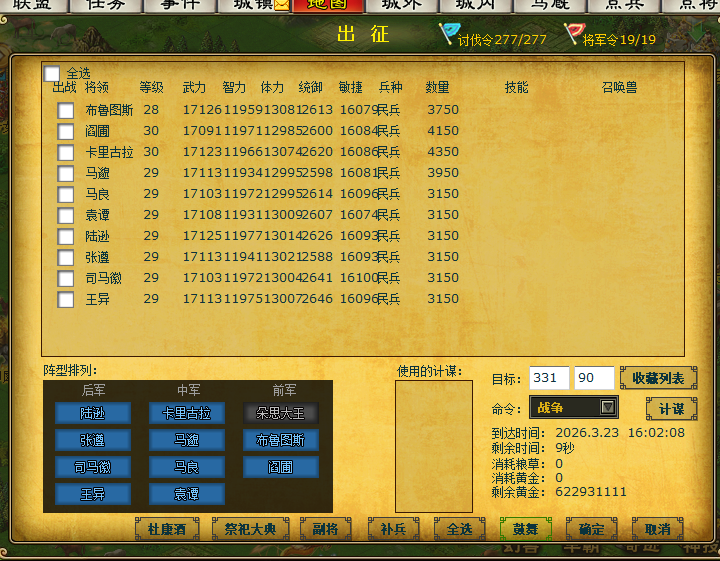
Task: Select 陆逊 tile in the rear army
Action: [x=93, y=413]
